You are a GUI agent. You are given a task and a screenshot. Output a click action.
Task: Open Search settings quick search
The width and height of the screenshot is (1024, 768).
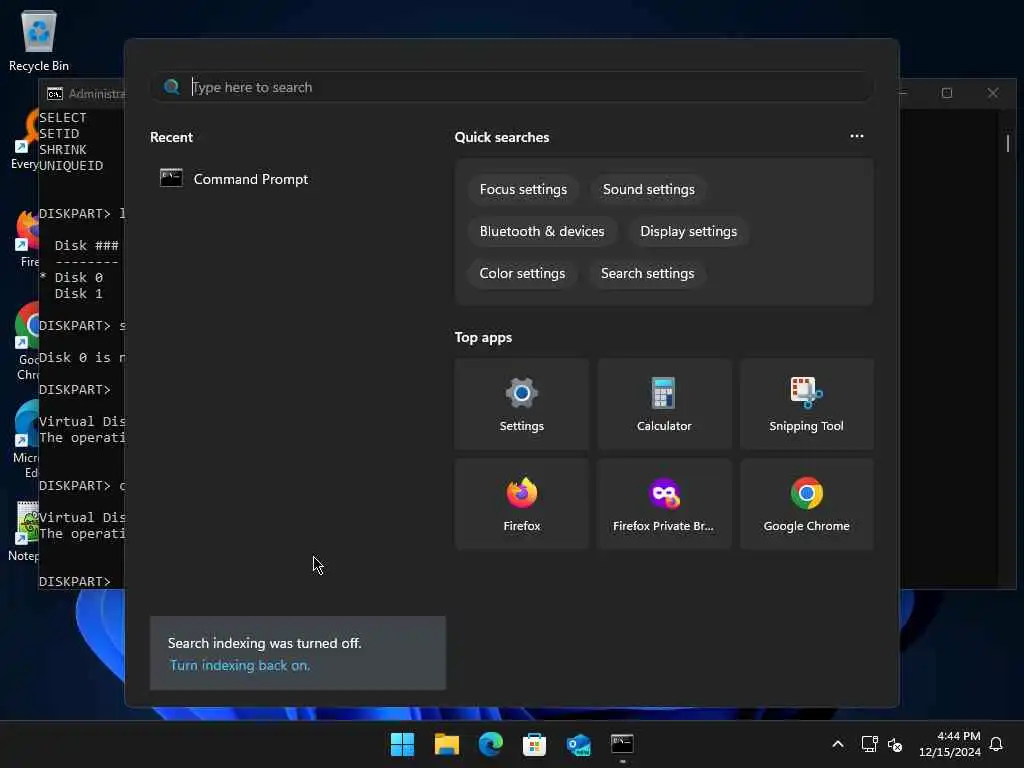click(x=647, y=273)
